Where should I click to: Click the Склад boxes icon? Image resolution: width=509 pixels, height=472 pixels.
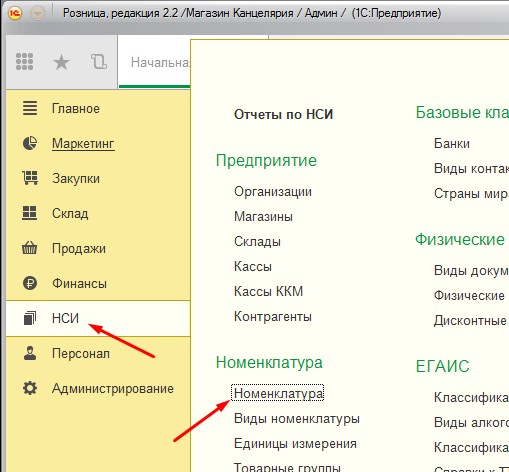[30, 213]
